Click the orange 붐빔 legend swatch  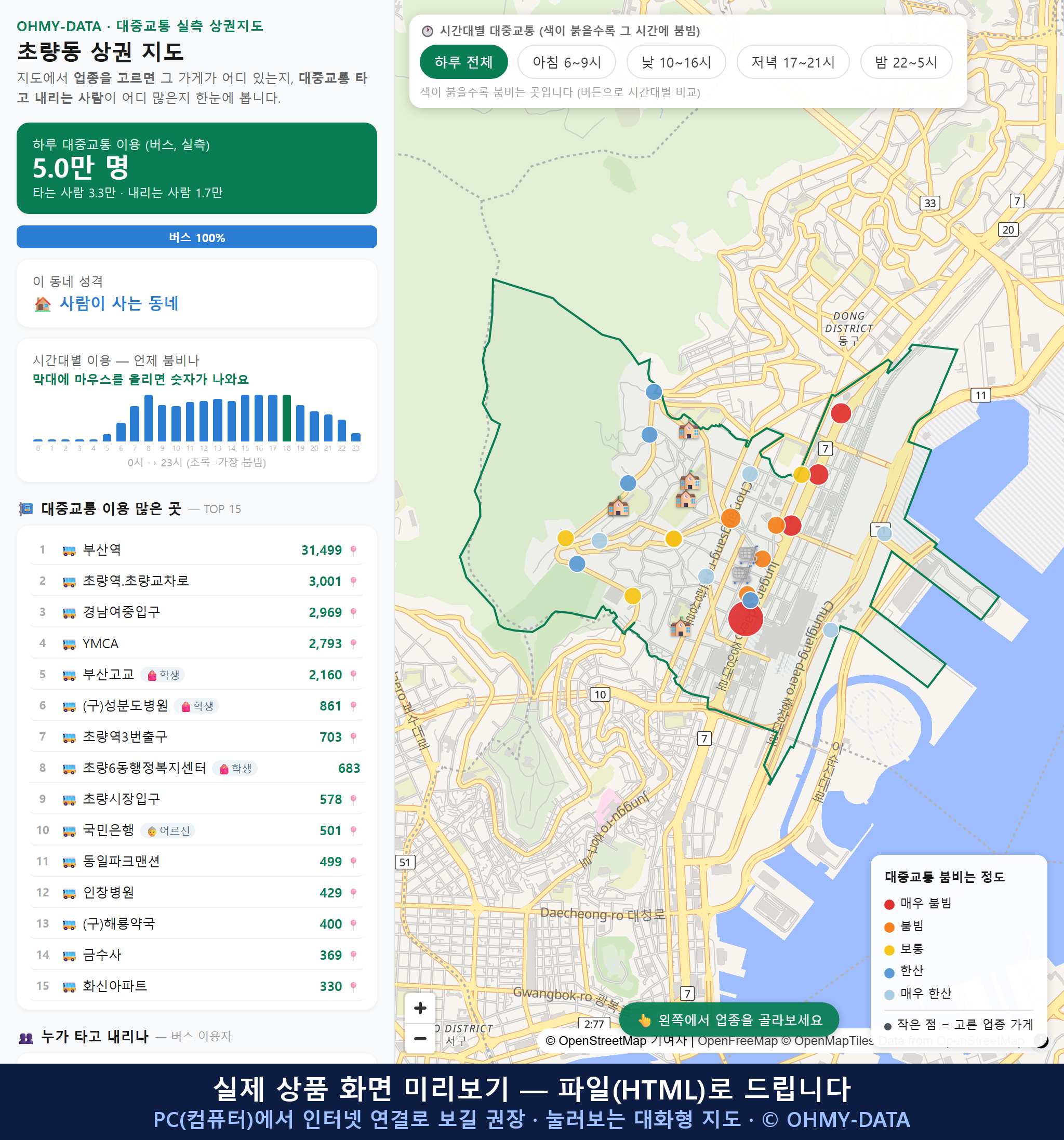pyautogui.click(x=889, y=927)
